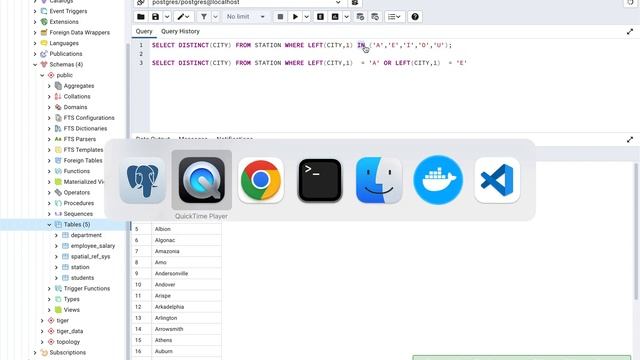Select the Subscriptions tree item

pyautogui.click(x=68, y=352)
